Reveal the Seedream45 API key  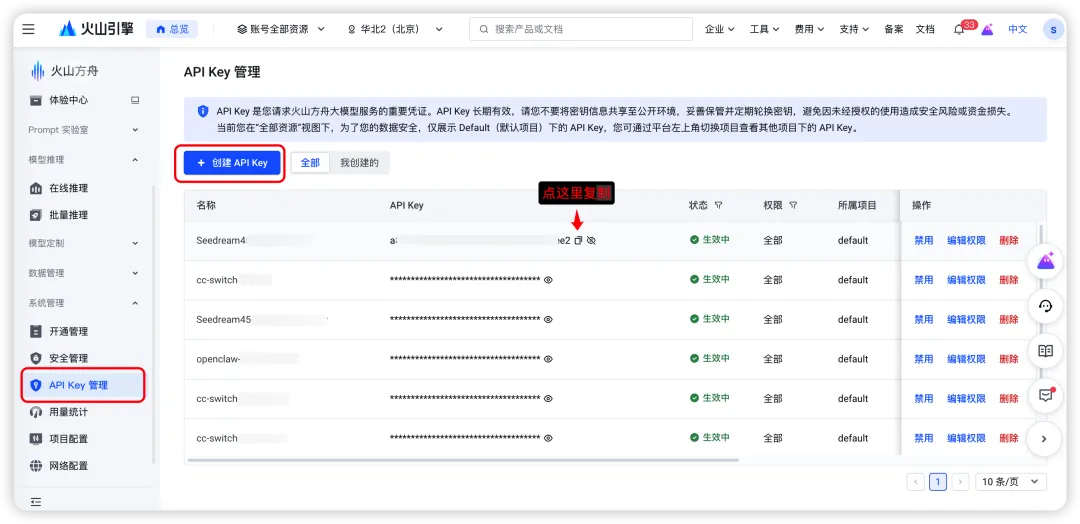point(548,319)
